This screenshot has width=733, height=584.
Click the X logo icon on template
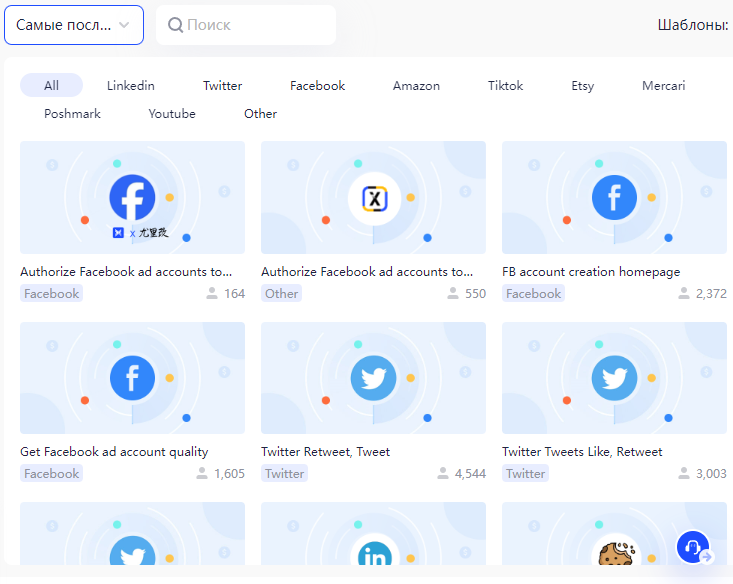(374, 199)
